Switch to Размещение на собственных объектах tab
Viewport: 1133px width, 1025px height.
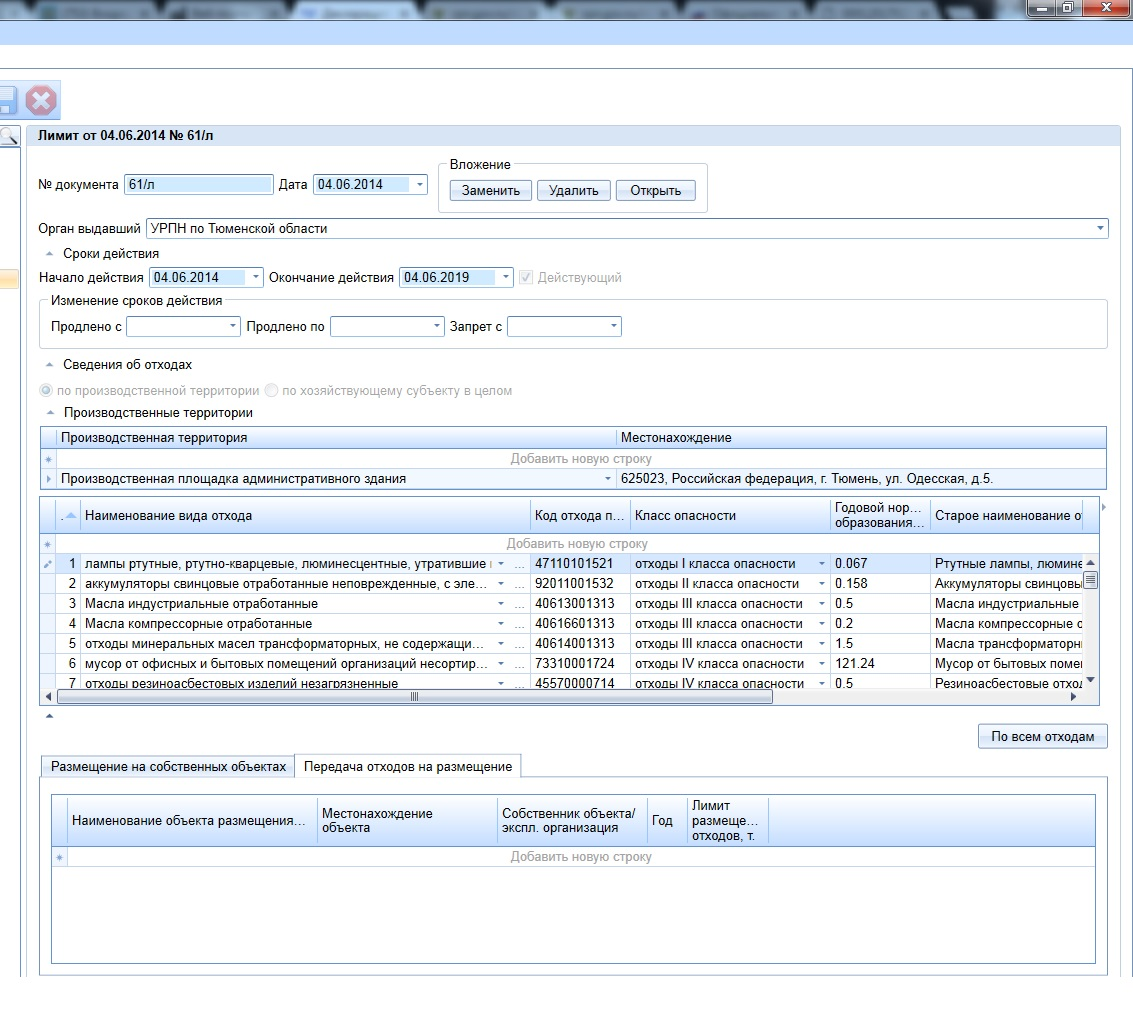click(168, 767)
